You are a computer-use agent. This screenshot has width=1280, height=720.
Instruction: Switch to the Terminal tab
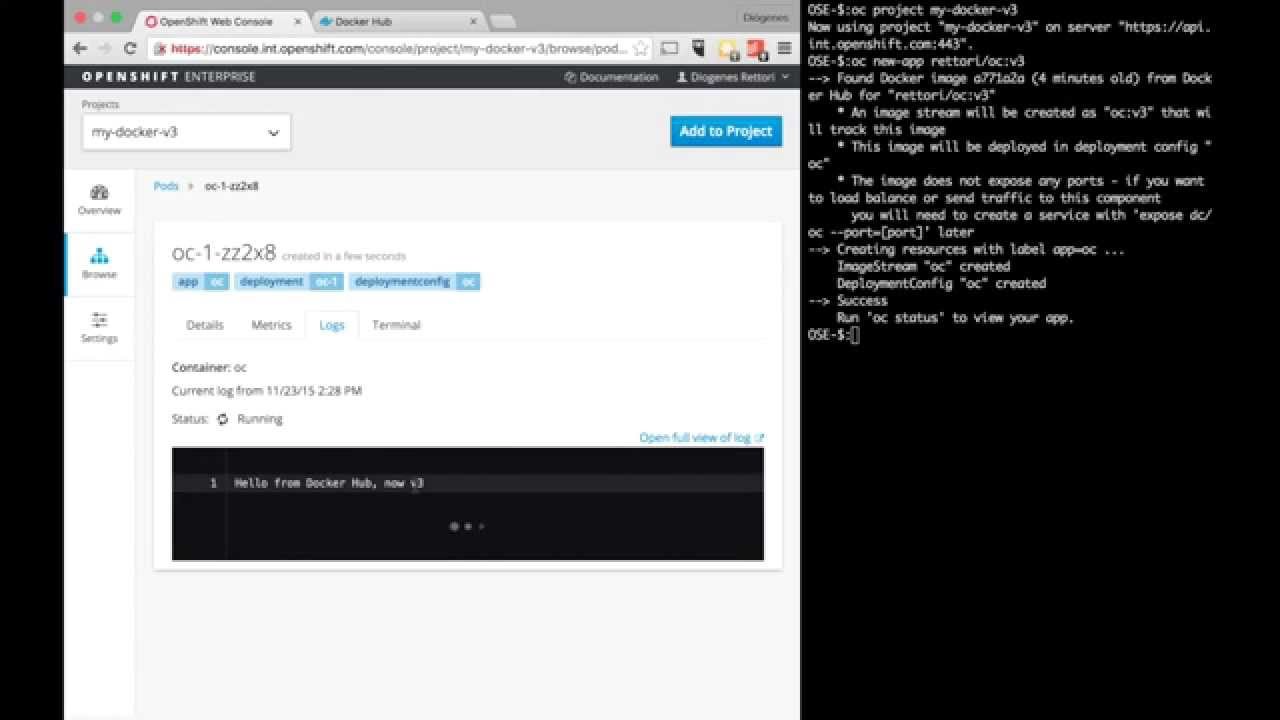(x=396, y=325)
